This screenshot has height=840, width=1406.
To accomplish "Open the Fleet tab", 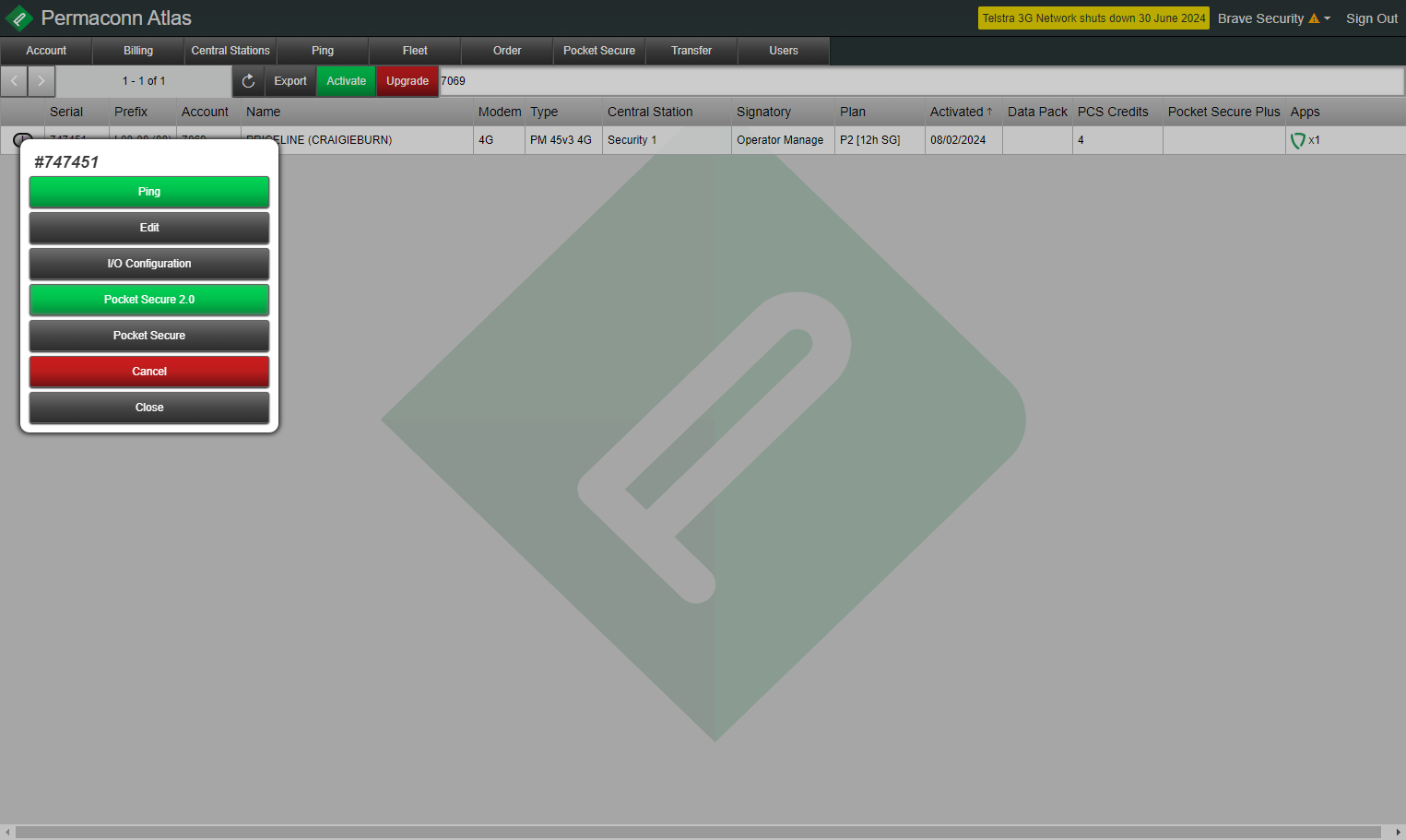I will tap(415, 51).
